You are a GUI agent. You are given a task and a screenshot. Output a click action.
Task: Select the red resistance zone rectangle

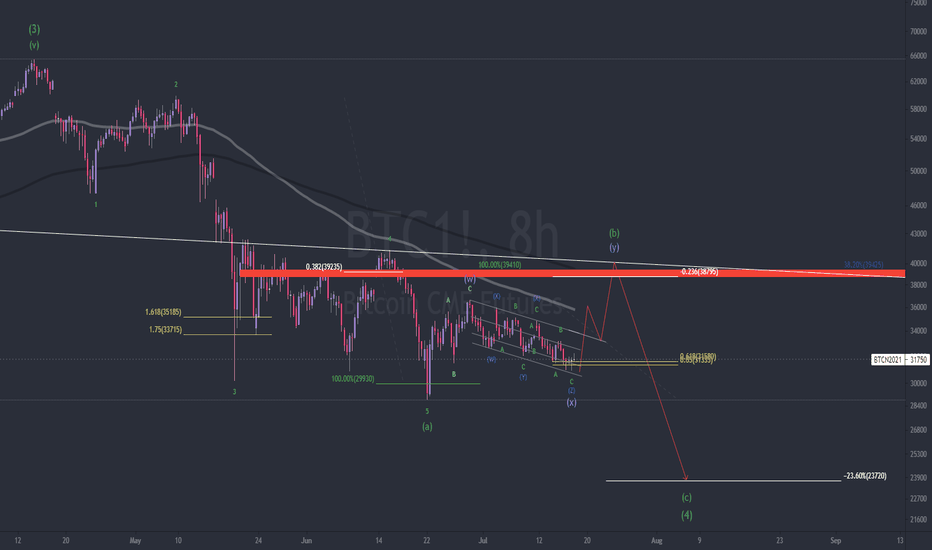572,274
